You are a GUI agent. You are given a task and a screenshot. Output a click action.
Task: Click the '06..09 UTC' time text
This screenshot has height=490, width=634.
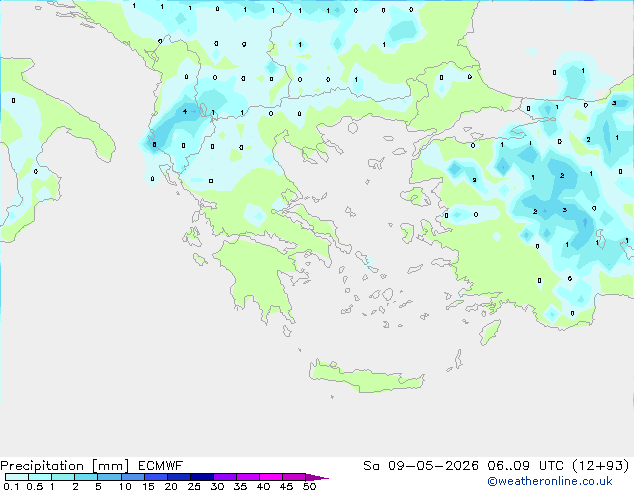pos(525,466)
